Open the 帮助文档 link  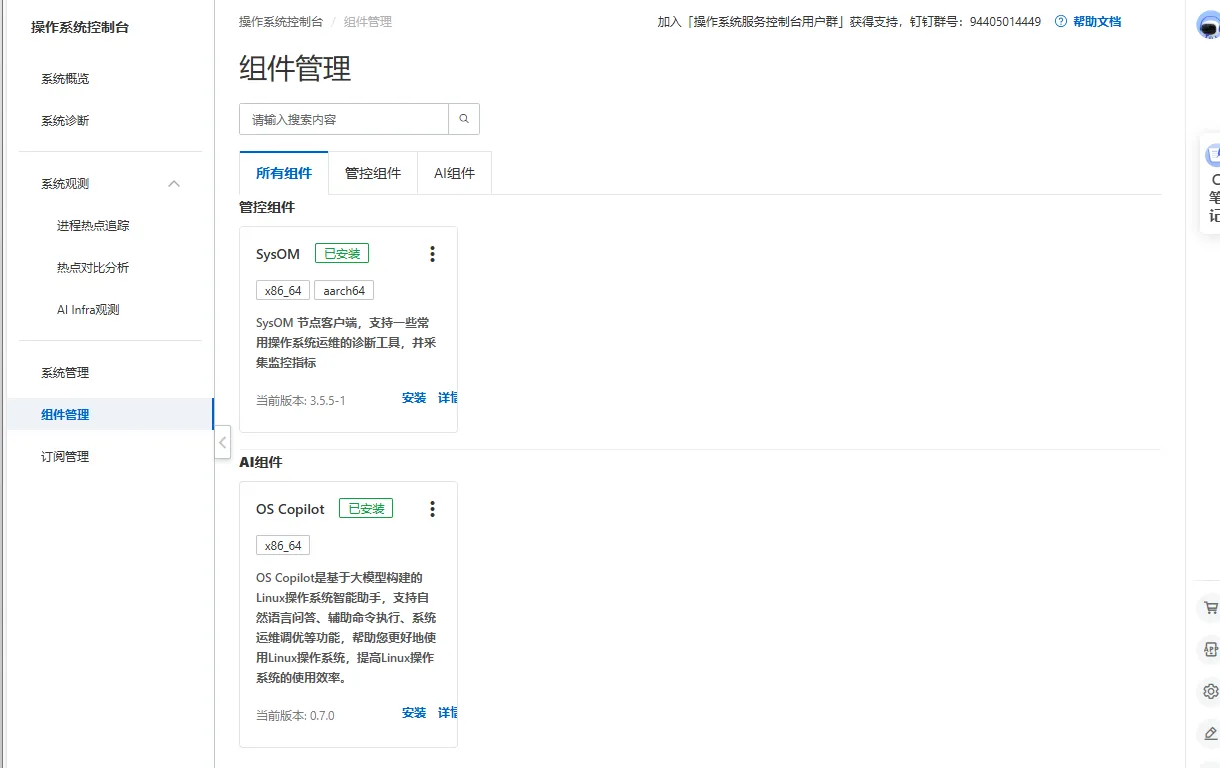1097,21
